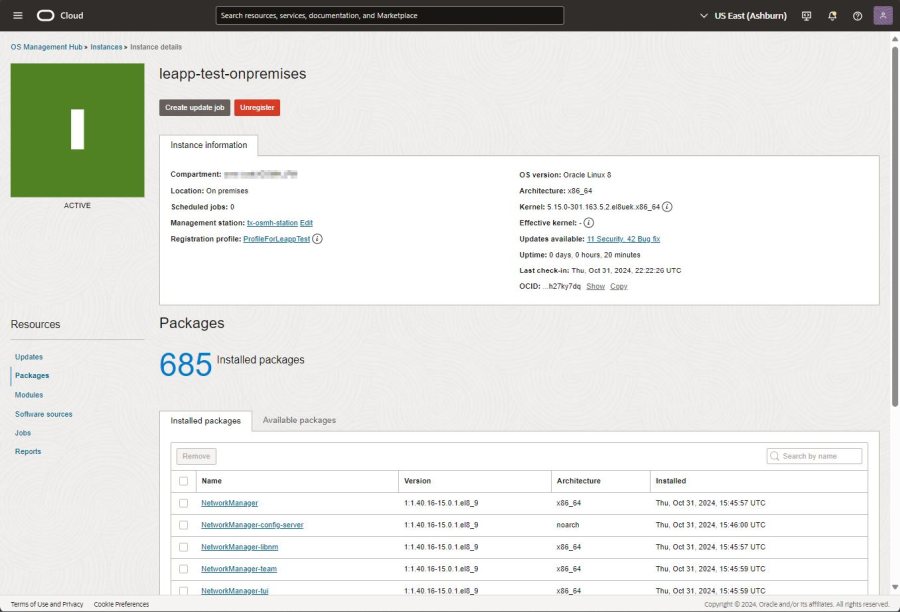Viewport: 900px width, 612px height.
Task: Check the NetworkManager-tui row
Action: point(184,590)
